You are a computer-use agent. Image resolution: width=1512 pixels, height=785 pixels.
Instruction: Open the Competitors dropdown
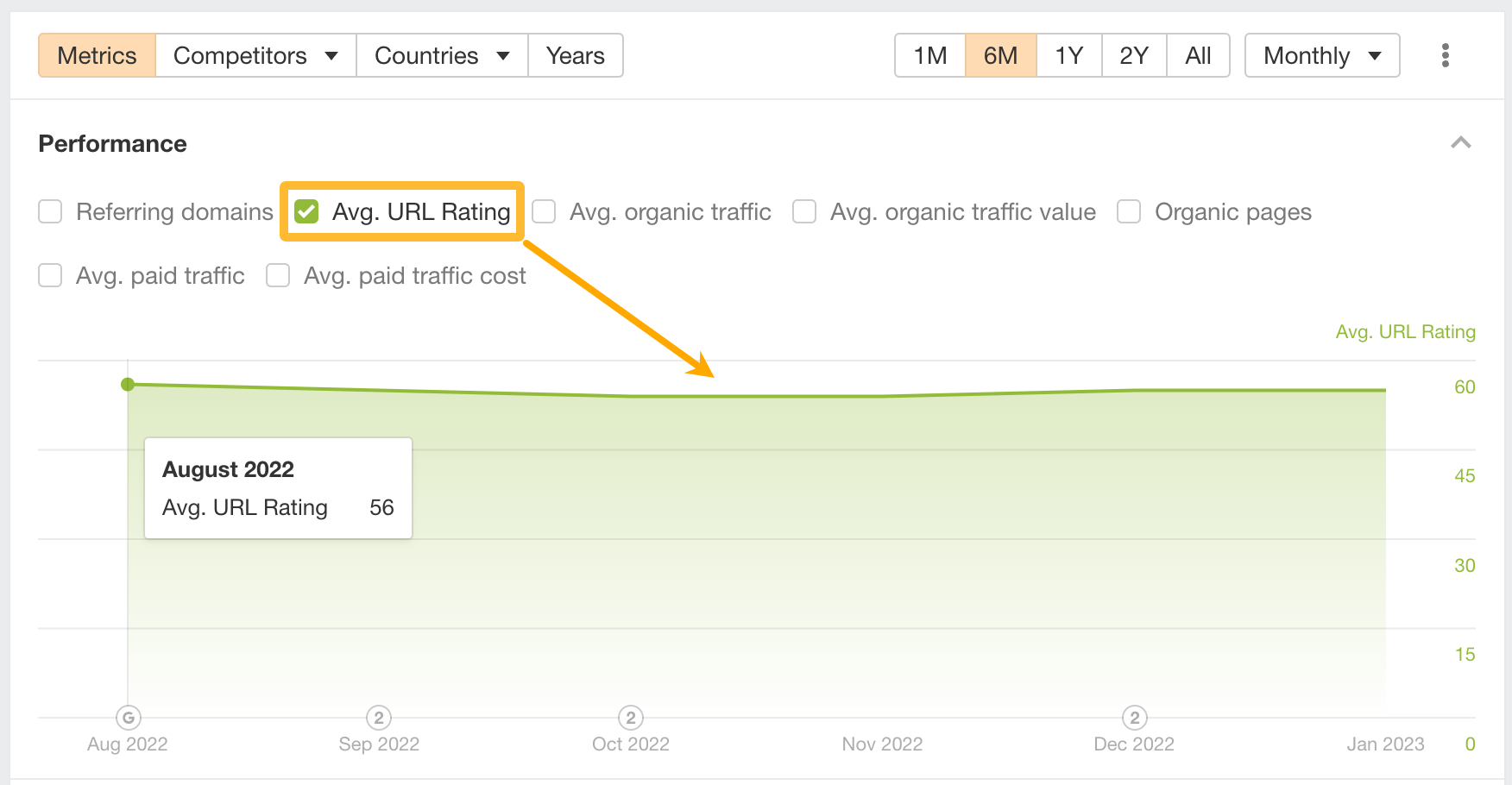point(255,54)
